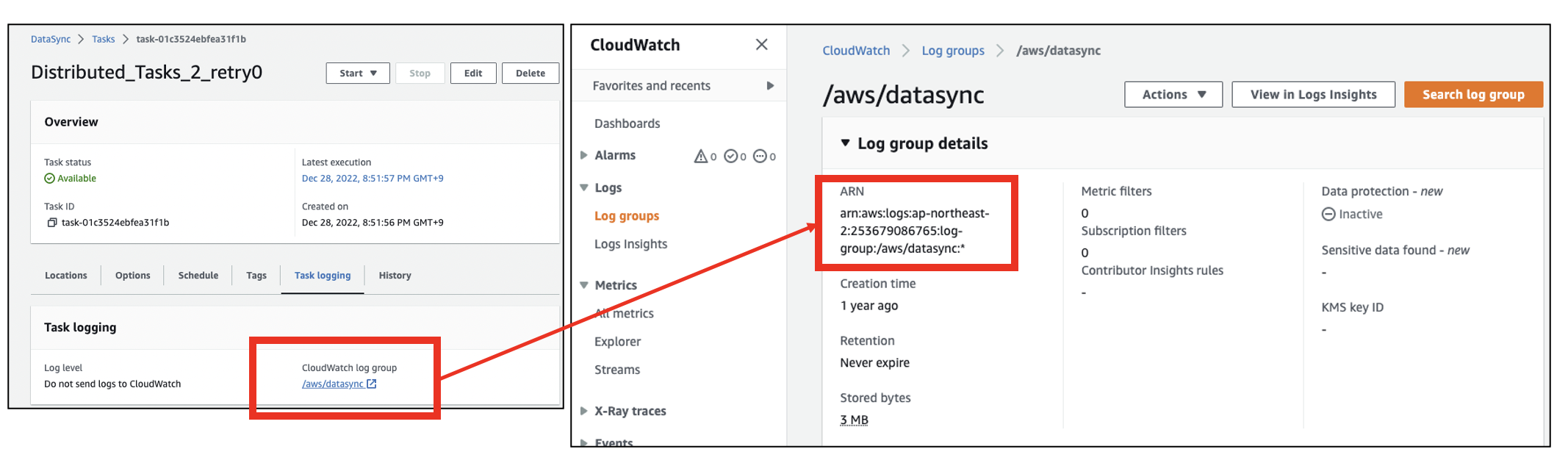Open the History tab
Image resolution: width=1568 pixels, height=463 pixels.
(395, 276)
